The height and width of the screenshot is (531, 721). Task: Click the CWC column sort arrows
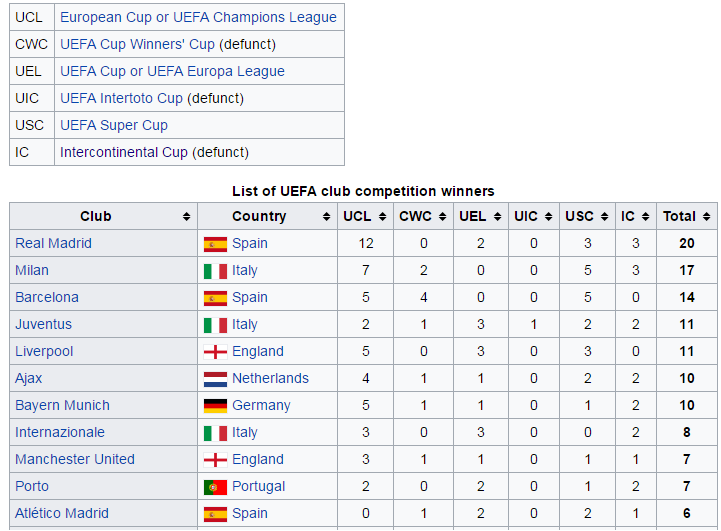442,217
